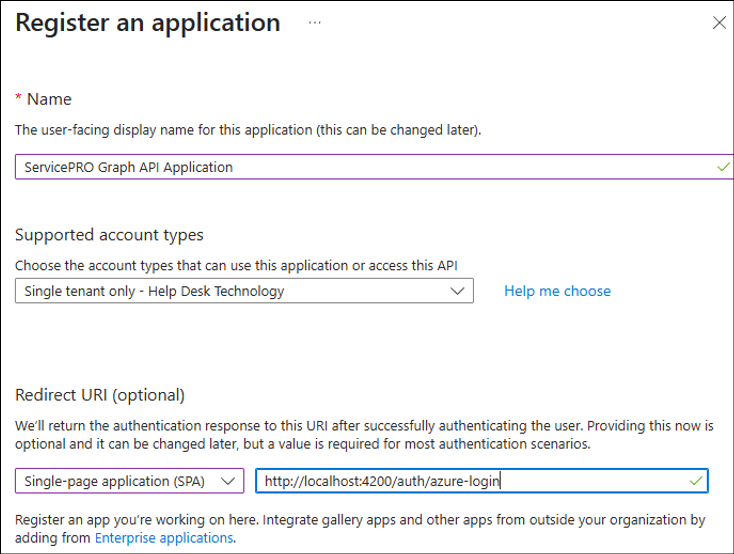The width and height of the screenshot is (734, 554).
Task: Click the green checkmark in the Redirect URI field
Action: click(696, 480)
